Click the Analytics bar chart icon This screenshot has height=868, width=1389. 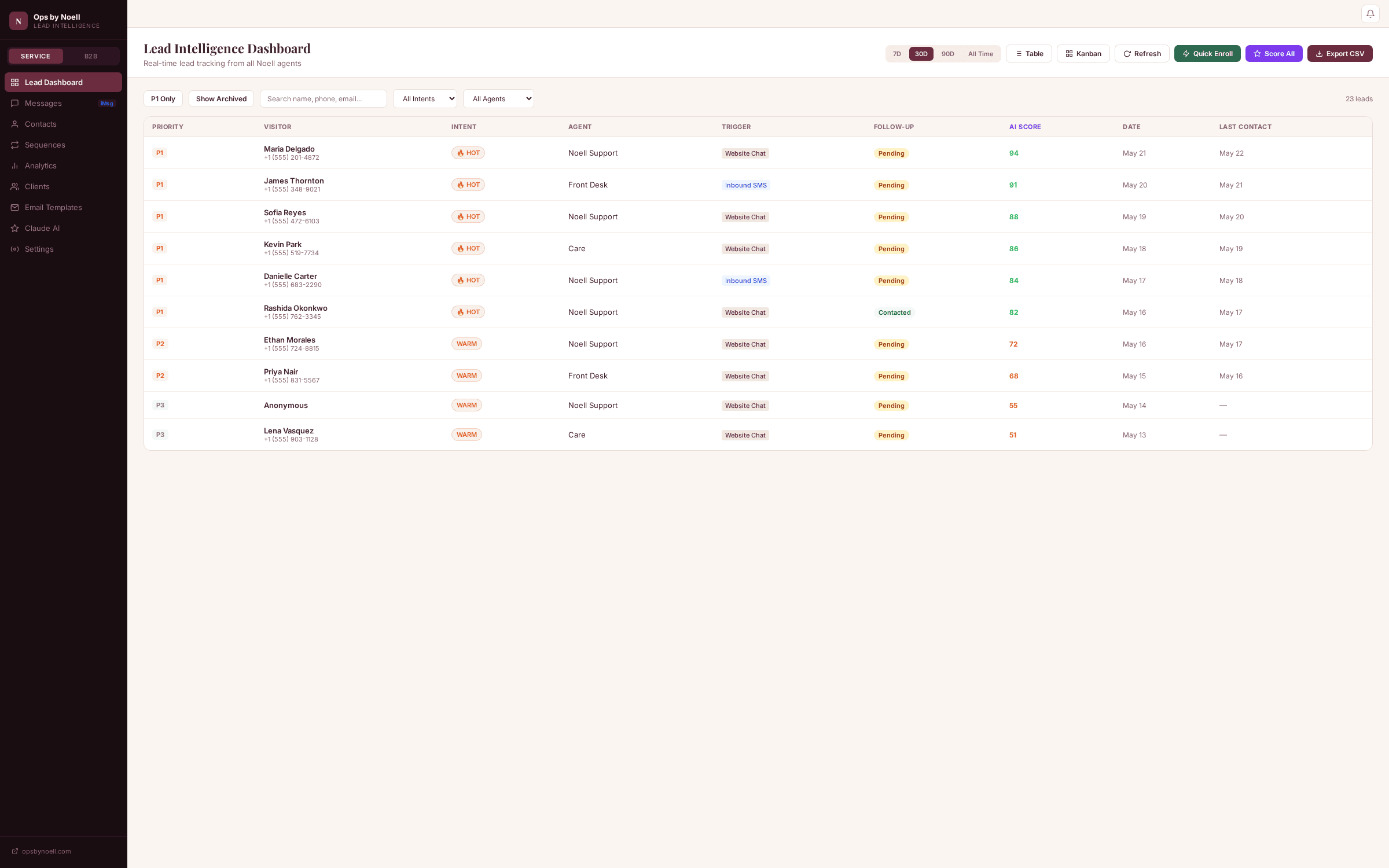[x=15, y=166]
